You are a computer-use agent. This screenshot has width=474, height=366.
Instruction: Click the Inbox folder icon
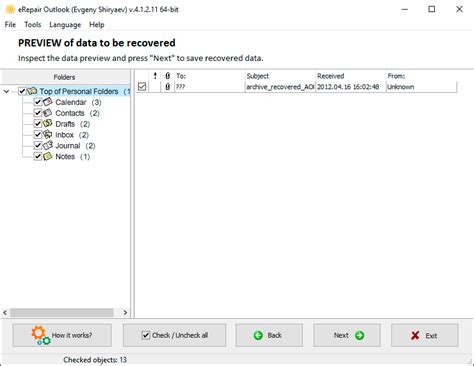click(48, 134)
